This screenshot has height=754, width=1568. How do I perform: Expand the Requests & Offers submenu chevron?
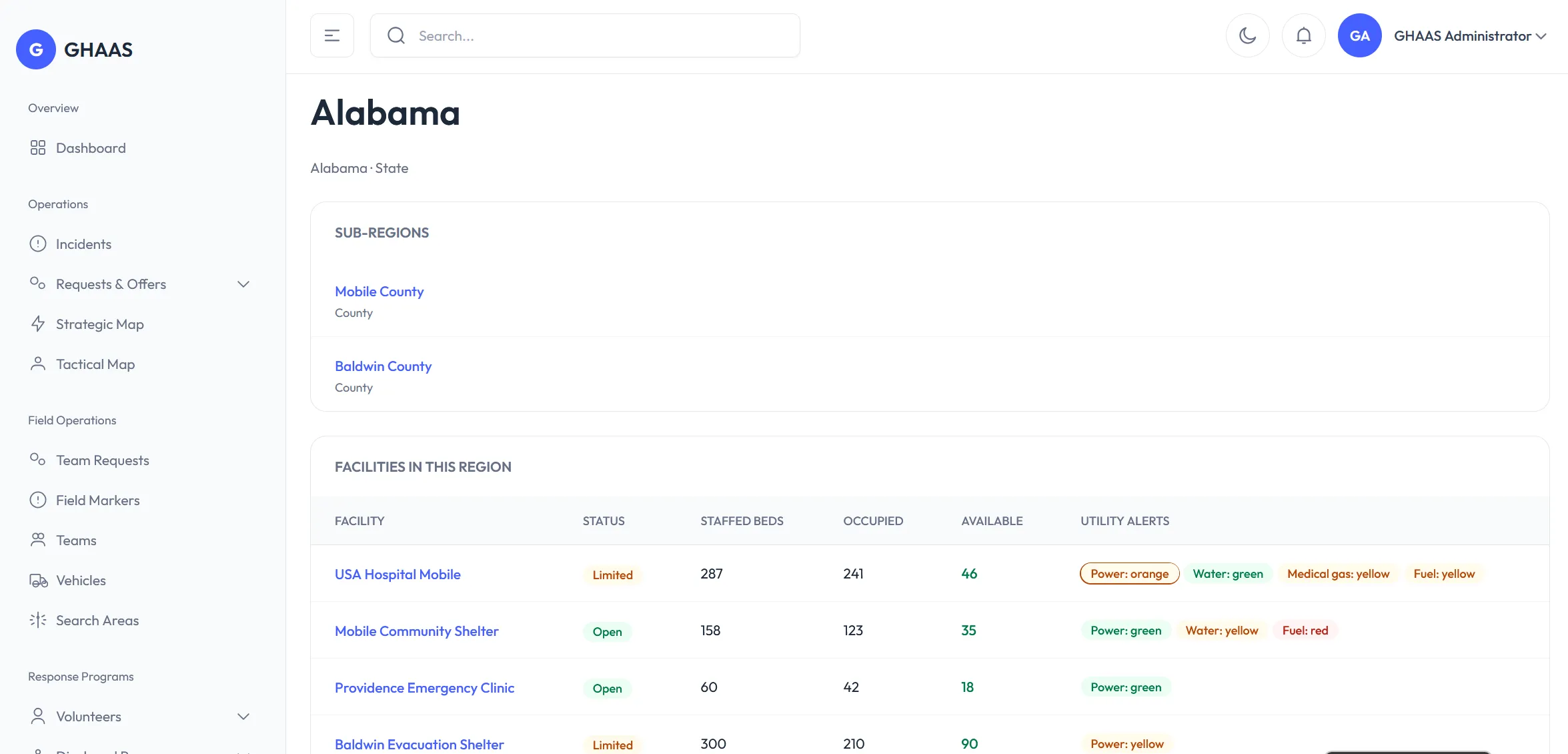pyautogui.click(x=243, y=284)
